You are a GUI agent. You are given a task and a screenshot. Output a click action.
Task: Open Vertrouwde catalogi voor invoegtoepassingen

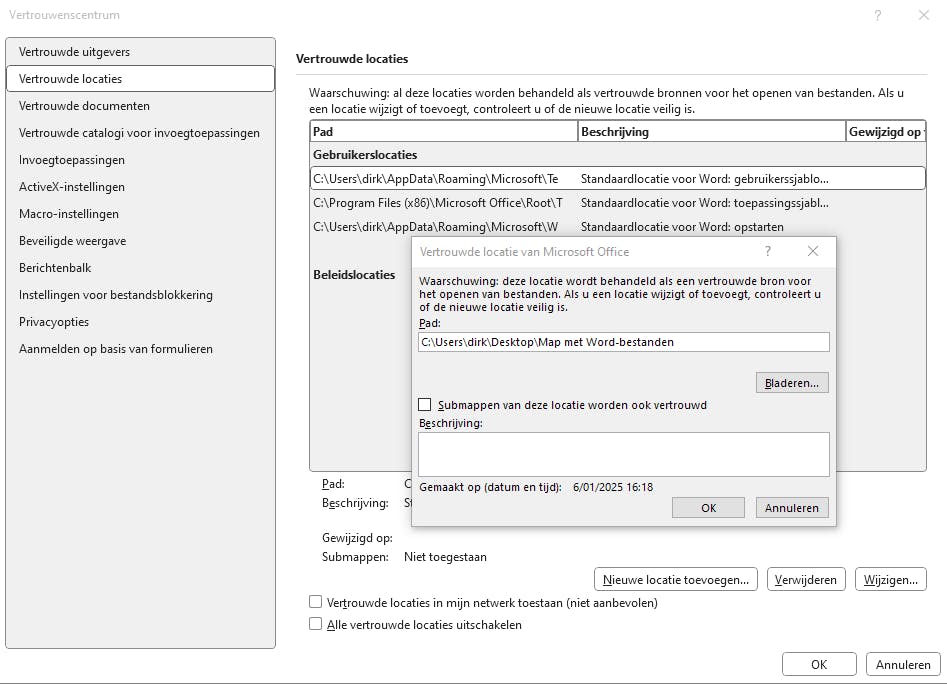click(x=140, y=133)
